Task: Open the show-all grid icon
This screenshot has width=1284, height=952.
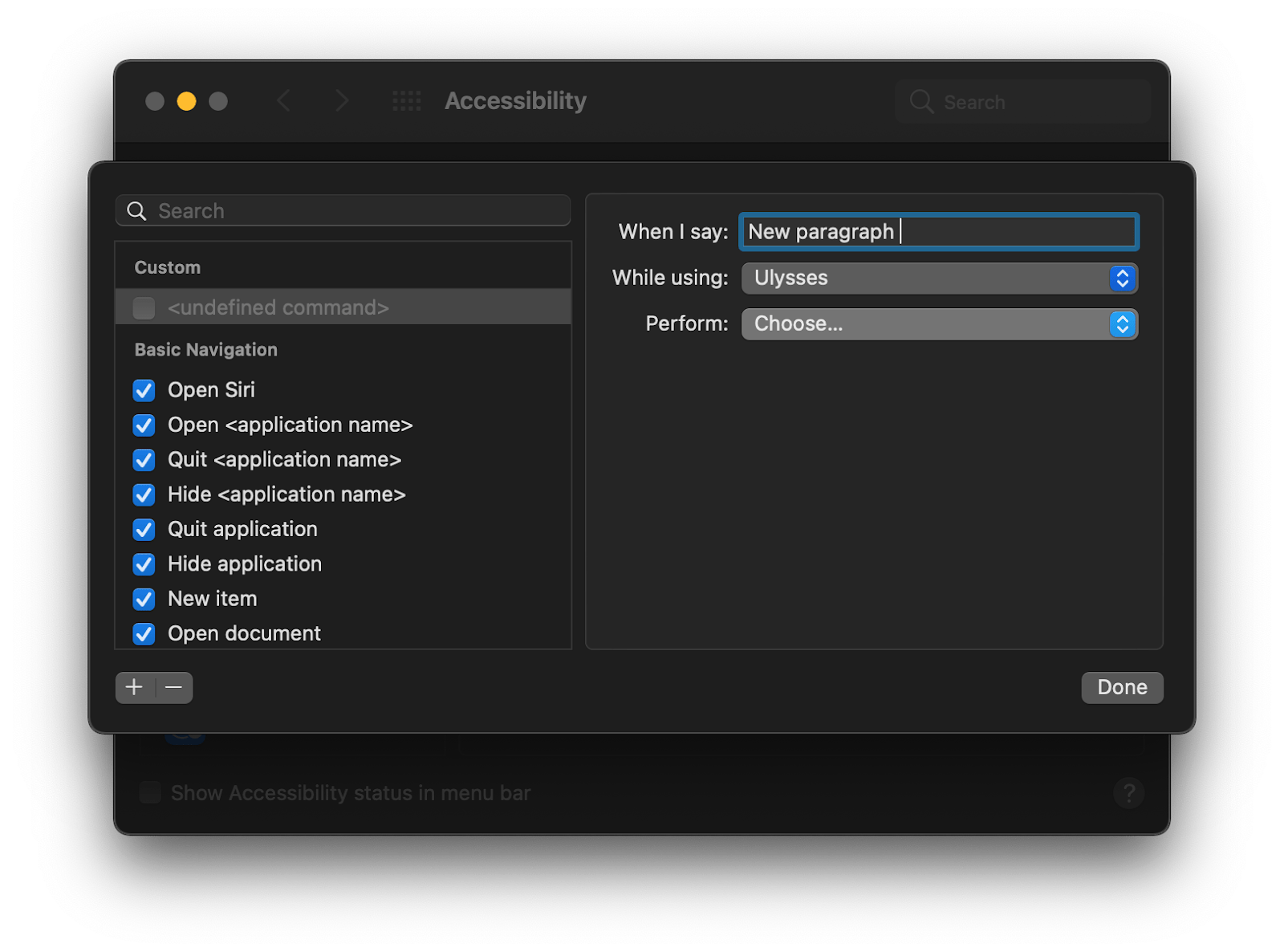Action: 407,101
